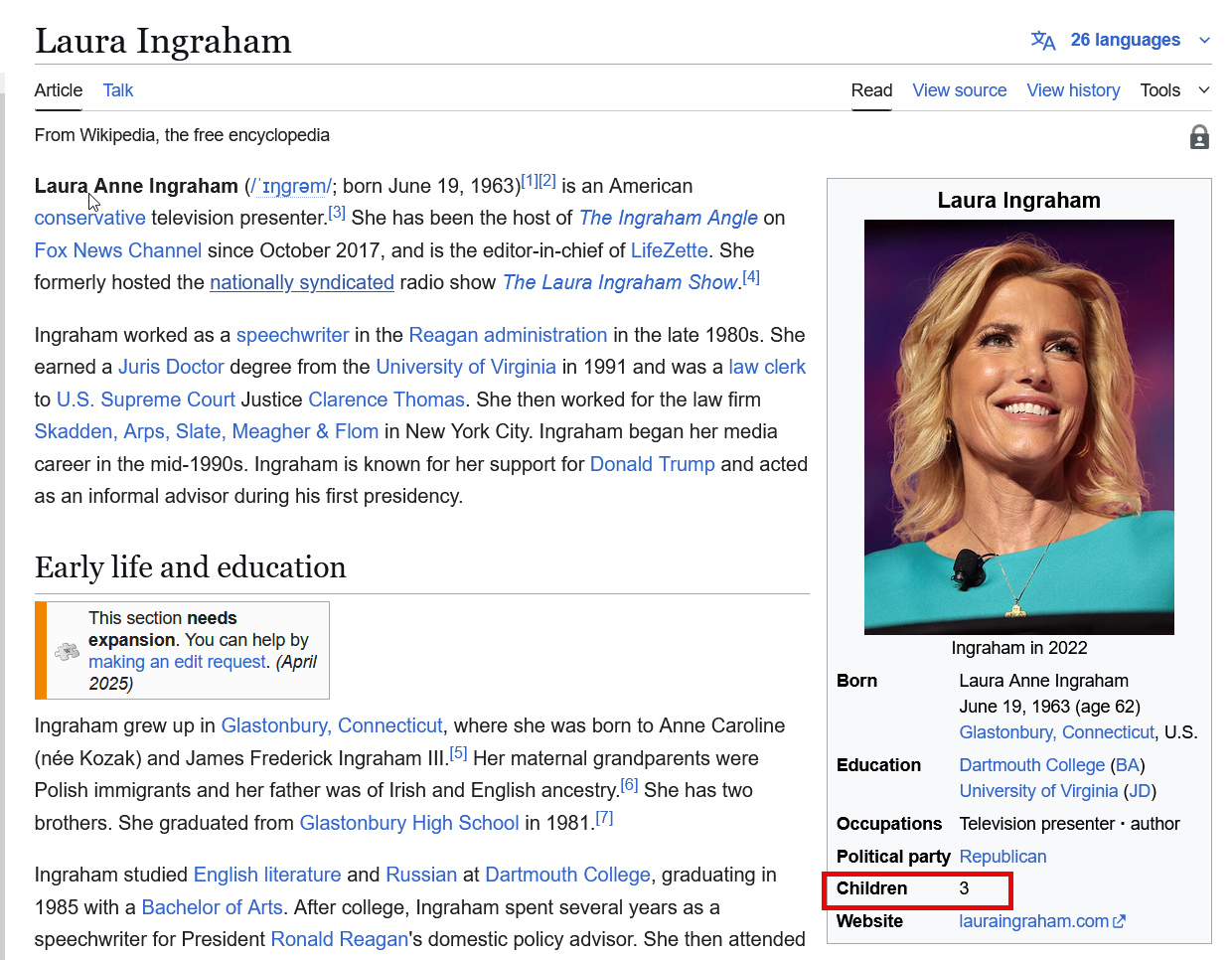Image resolution: width=1232 pixels, height=960 pixels.
Task: Open citation reference [7]
Action: pos(604,818)
